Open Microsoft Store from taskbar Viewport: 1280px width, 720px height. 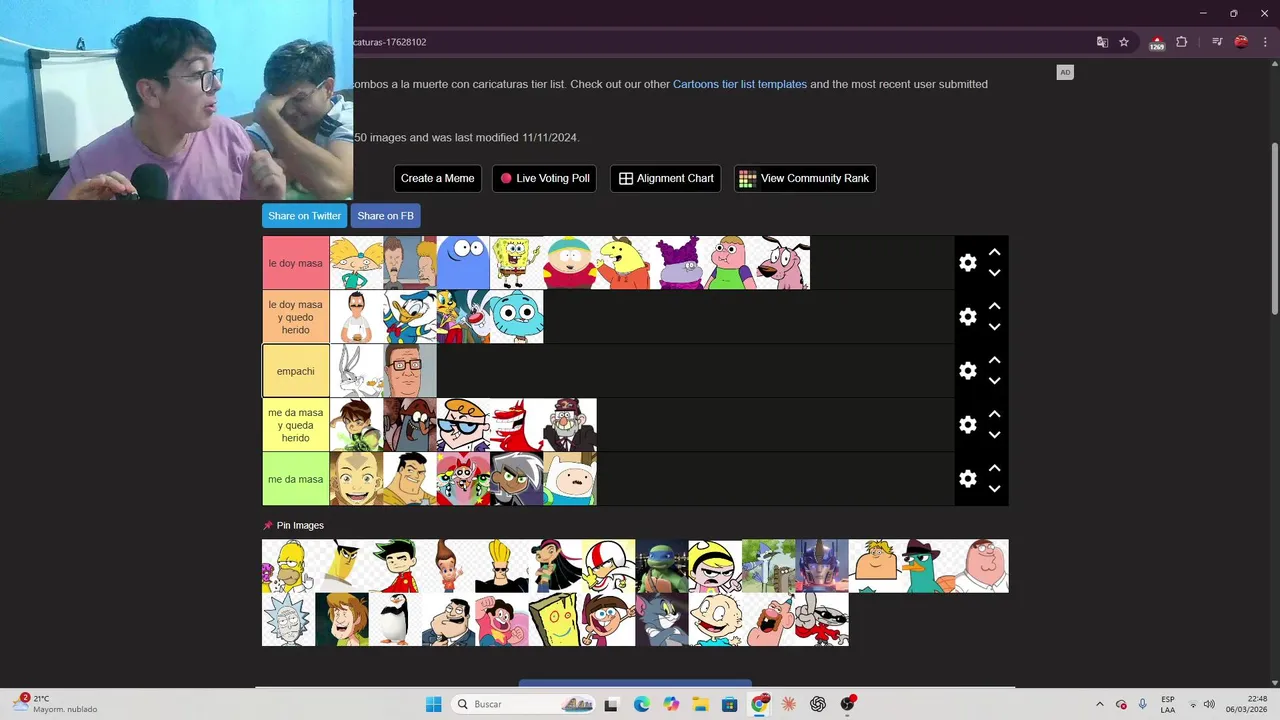pos(730,704)
